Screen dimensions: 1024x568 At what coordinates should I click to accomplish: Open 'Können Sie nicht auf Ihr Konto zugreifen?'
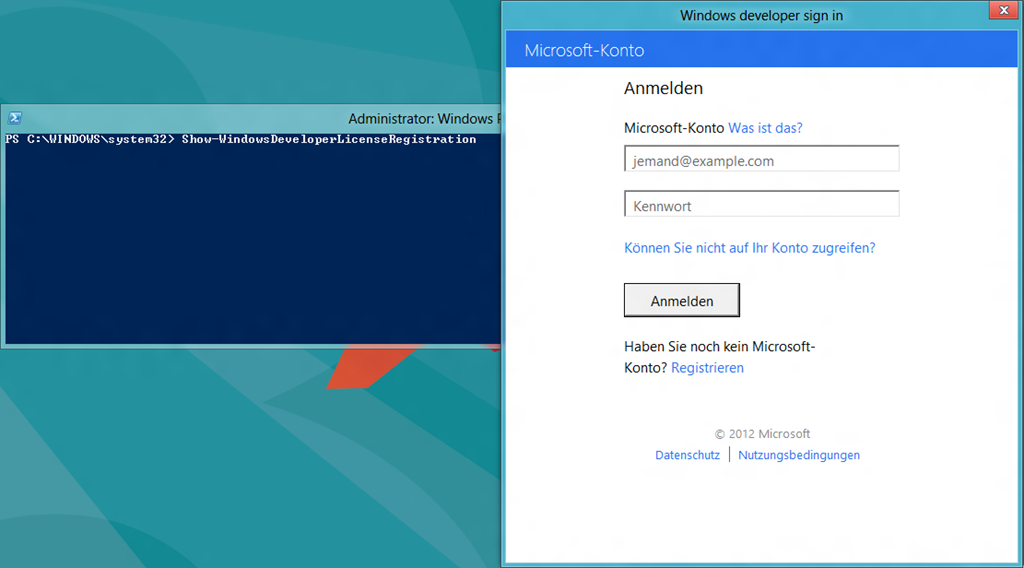click(x=750, y=248)
